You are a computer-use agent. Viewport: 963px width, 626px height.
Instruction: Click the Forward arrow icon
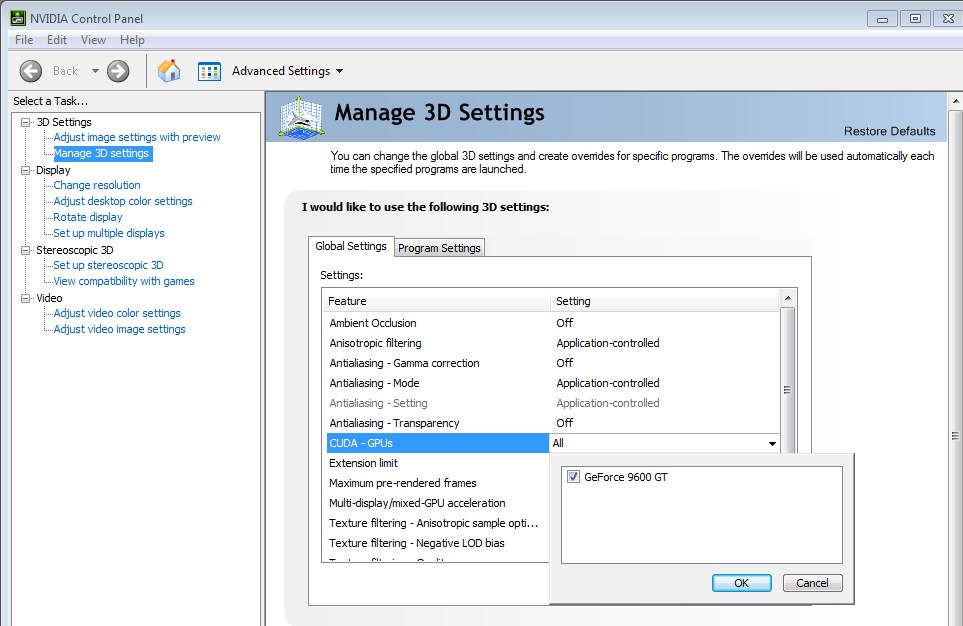click(x=118, y=71)
